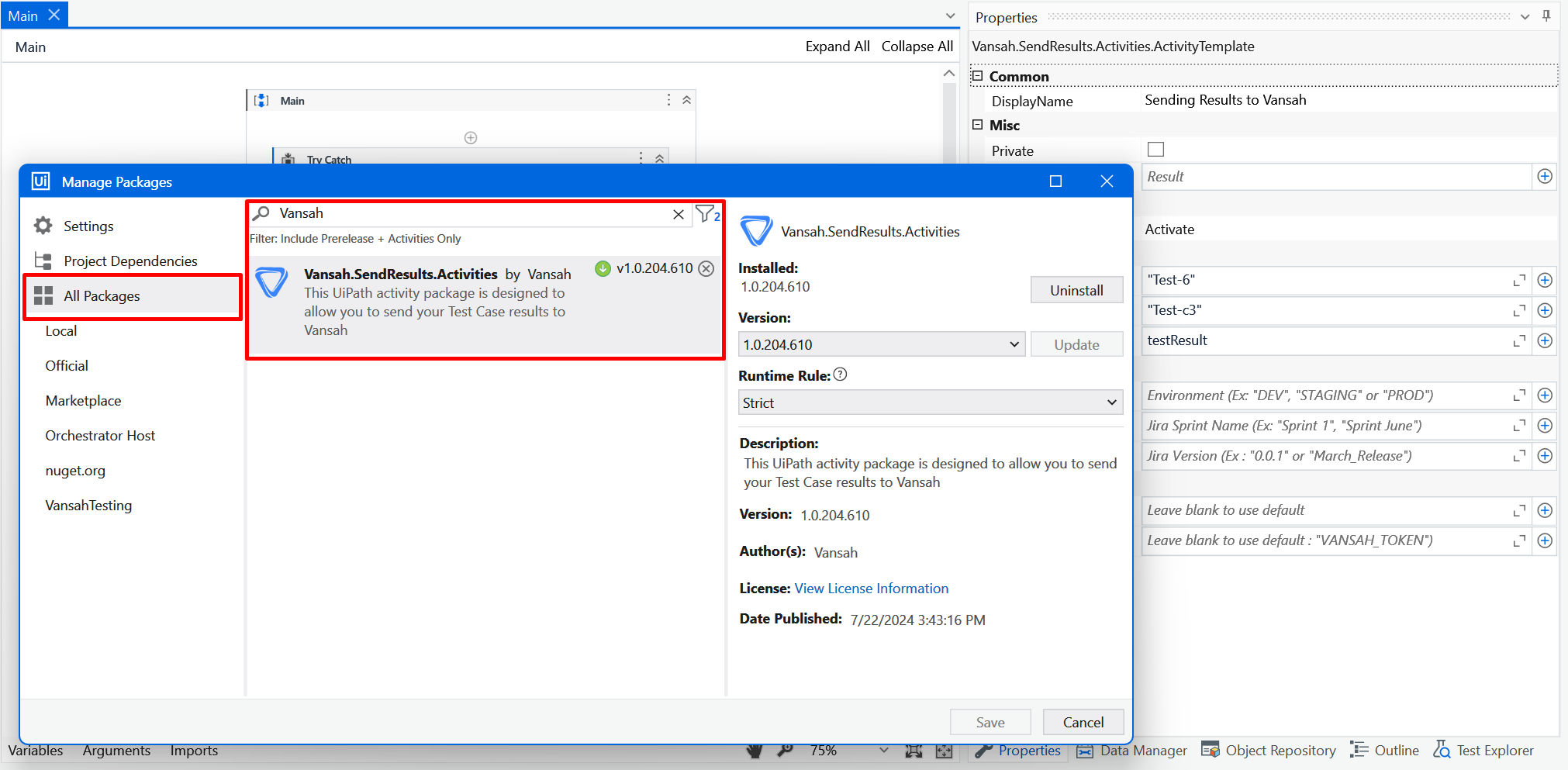
Task: Click the overview icon at designer bottom
Action: (944, 751)
